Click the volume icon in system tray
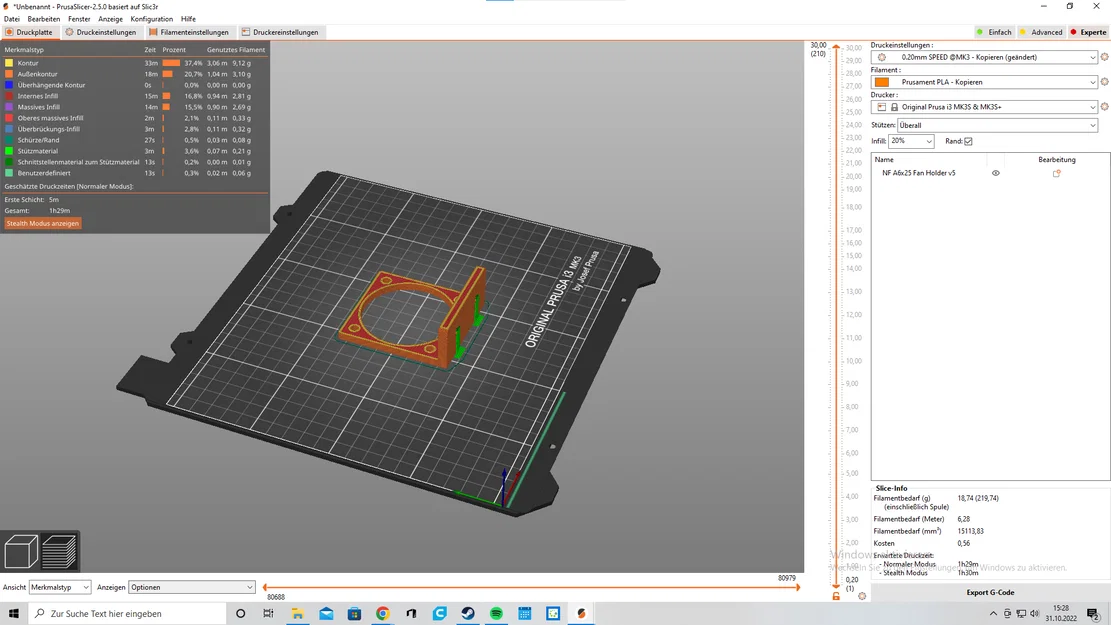The height and width of the screenshot is (625, 1111). pos(1034,614)
